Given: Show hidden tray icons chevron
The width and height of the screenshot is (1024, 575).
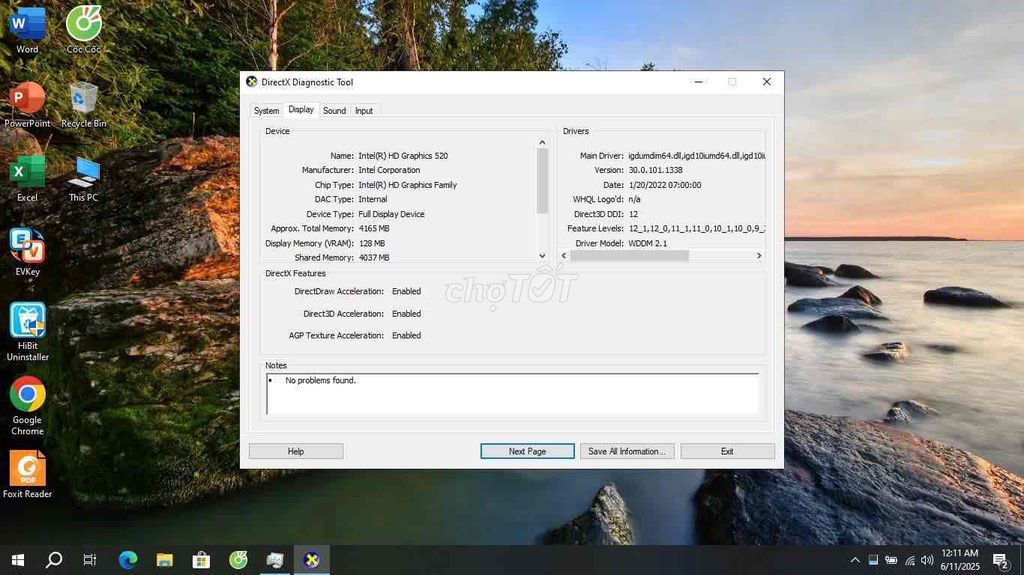Looking at the screenshot, I should pos(854,560).
